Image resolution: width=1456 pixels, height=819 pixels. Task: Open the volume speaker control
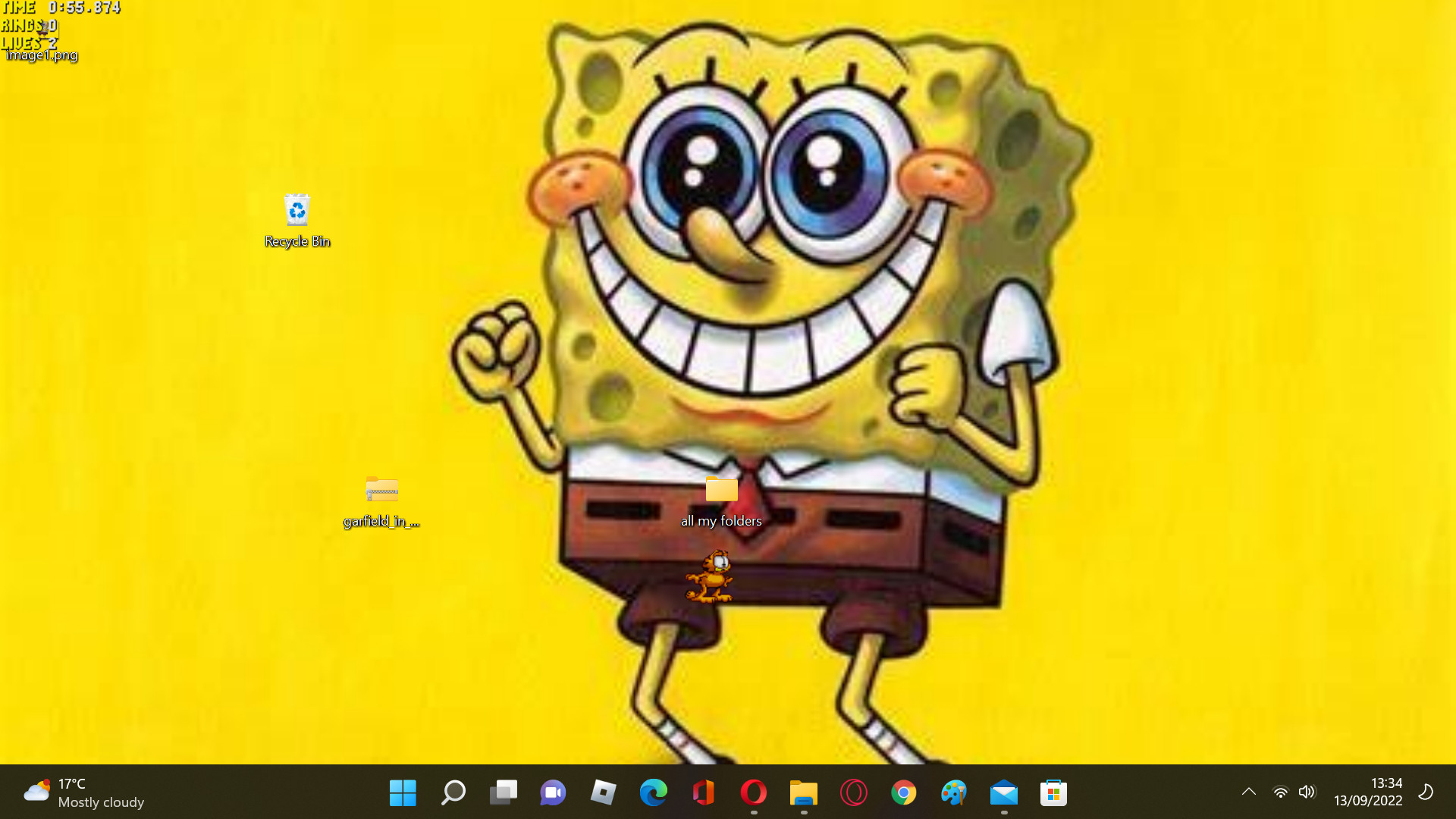(1307, 792)
